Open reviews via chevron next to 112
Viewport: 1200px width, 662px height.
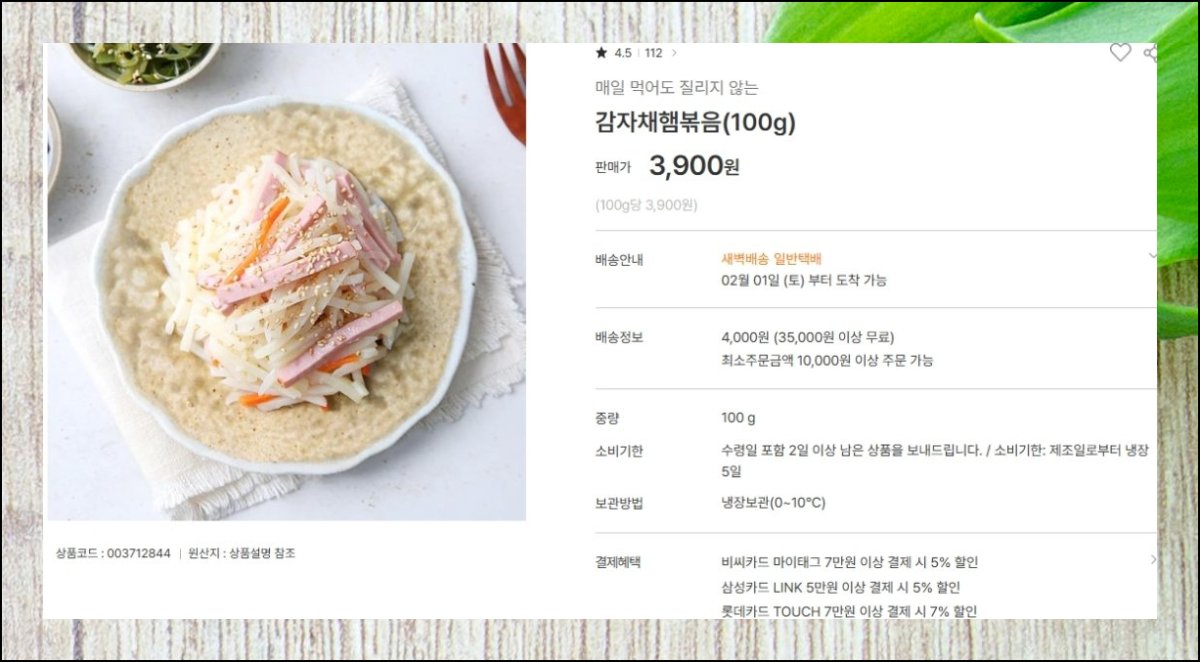[674, 53]
